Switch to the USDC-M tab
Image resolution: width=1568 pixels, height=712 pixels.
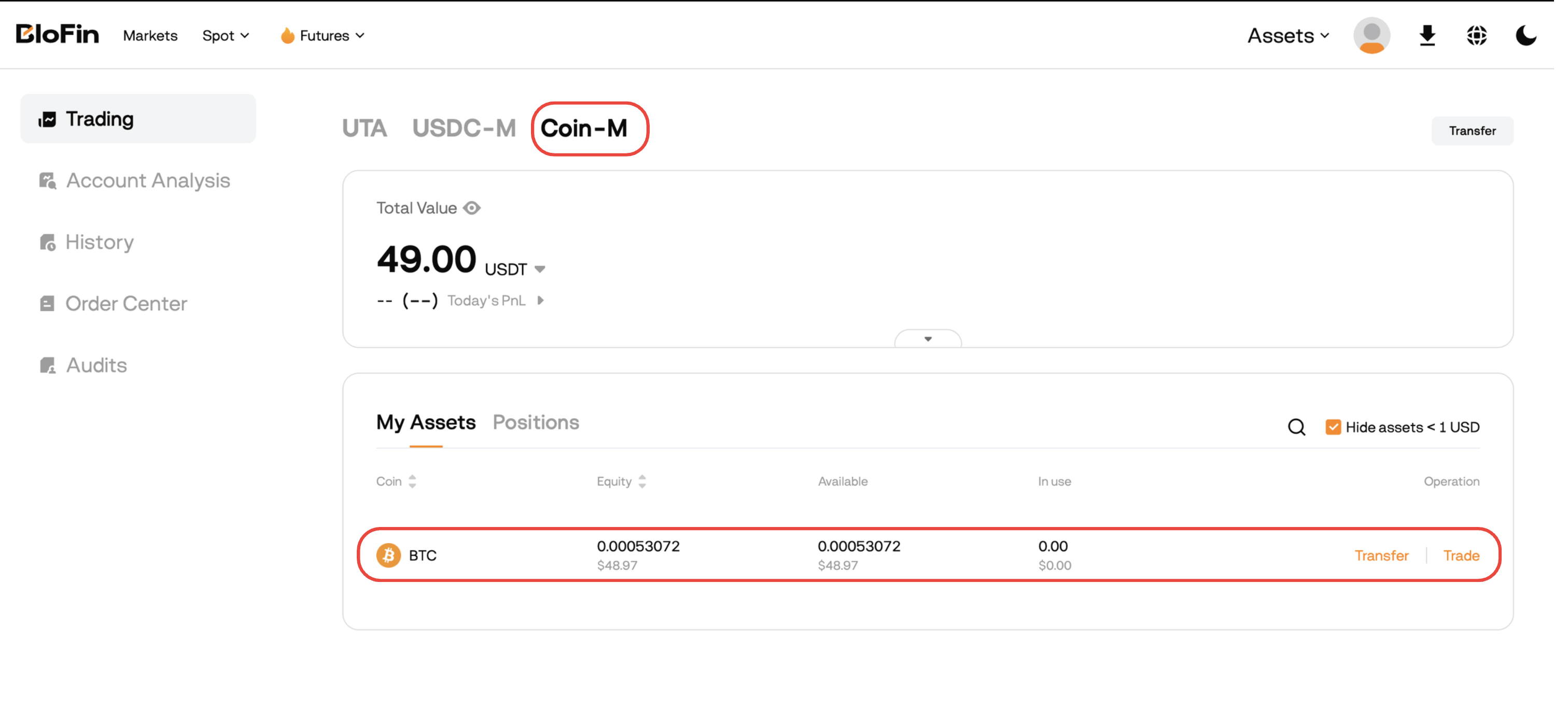[x=464, y=129]
